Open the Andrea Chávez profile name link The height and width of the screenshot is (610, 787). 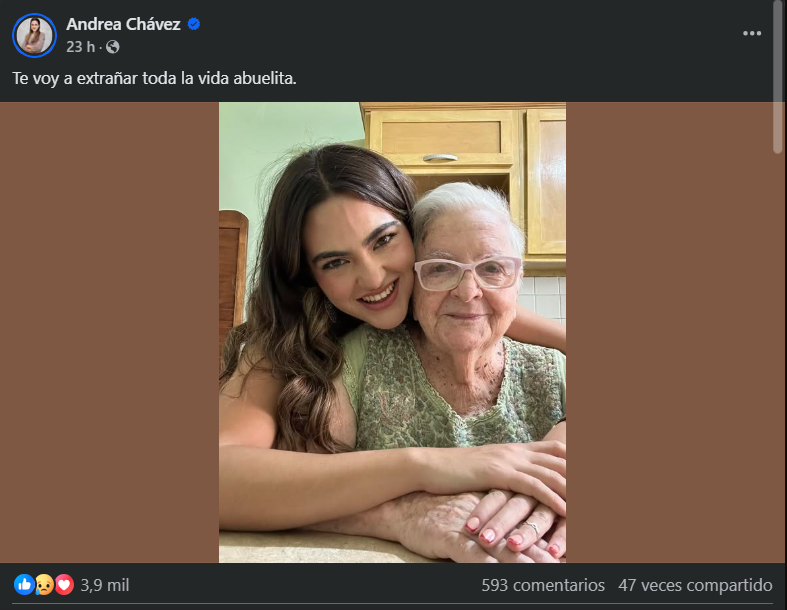[x=123, y=24]
